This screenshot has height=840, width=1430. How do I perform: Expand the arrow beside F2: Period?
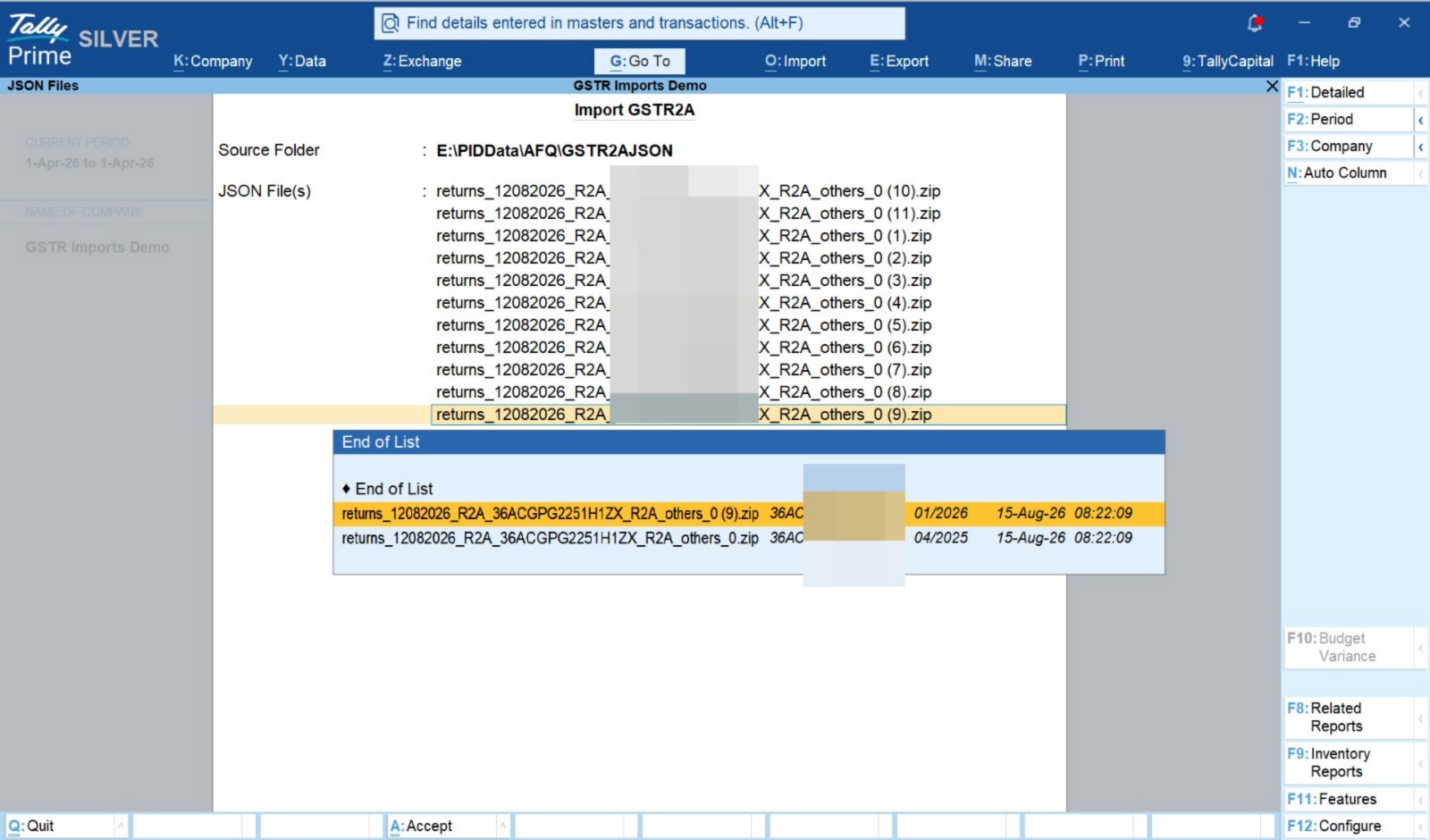tap(1421, 120)
